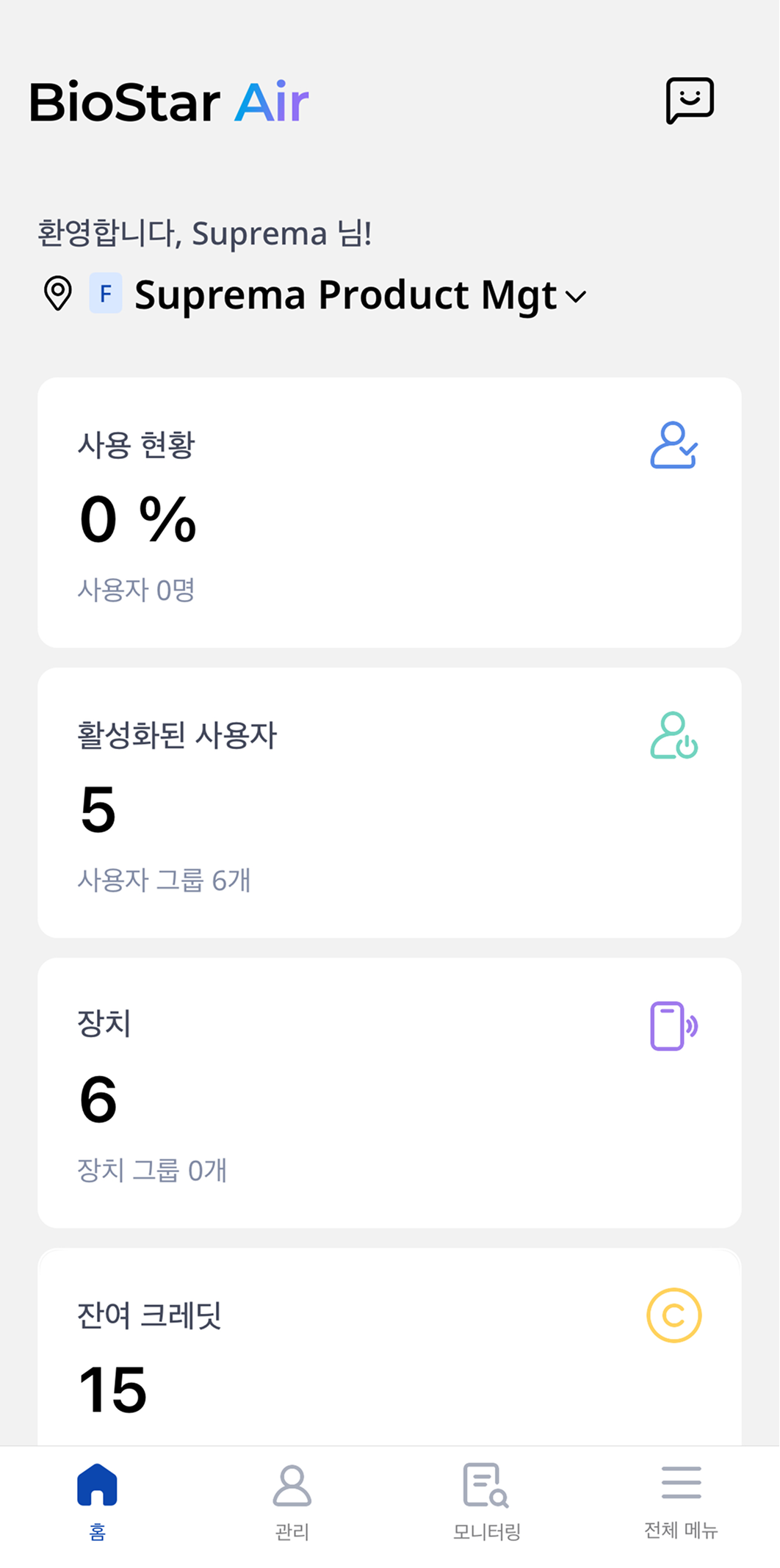Click the BioStar Air logo

tap(169, 102)
